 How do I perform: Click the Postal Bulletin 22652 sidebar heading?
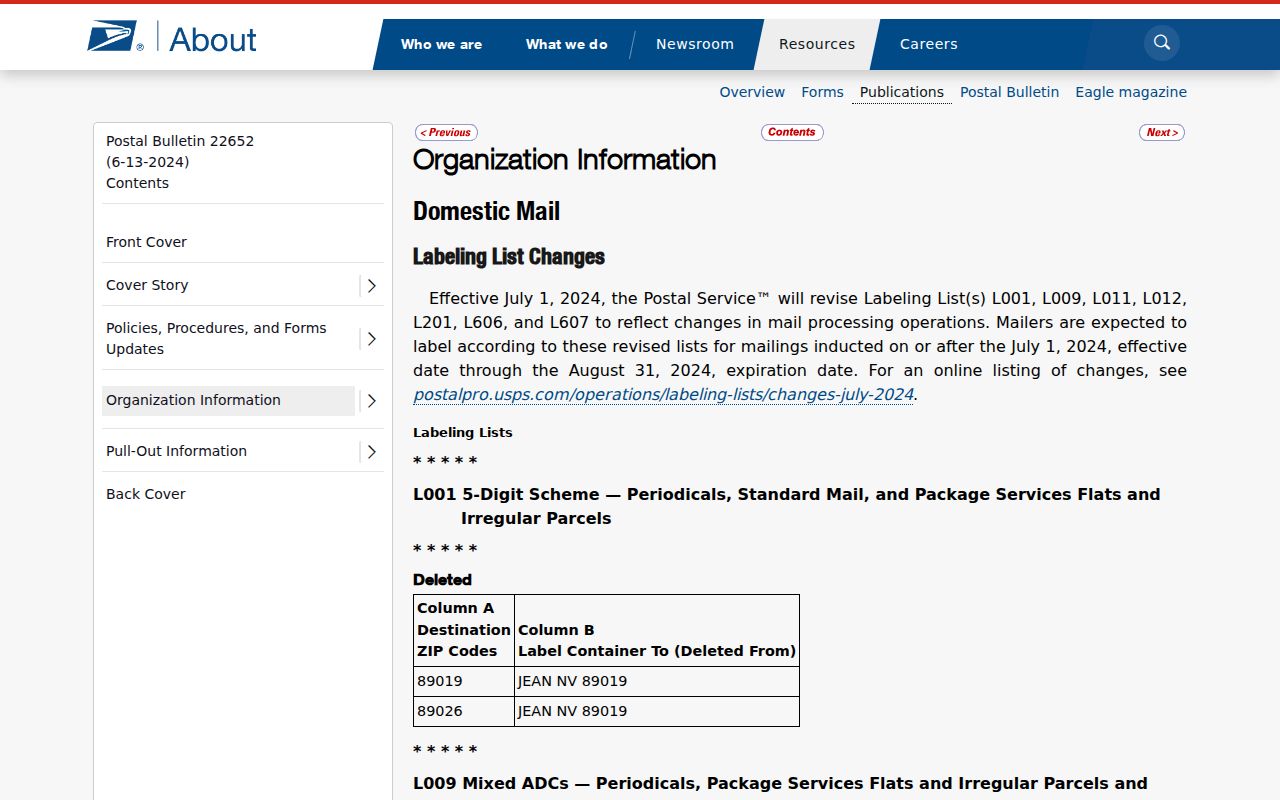(x=180, y=162)
